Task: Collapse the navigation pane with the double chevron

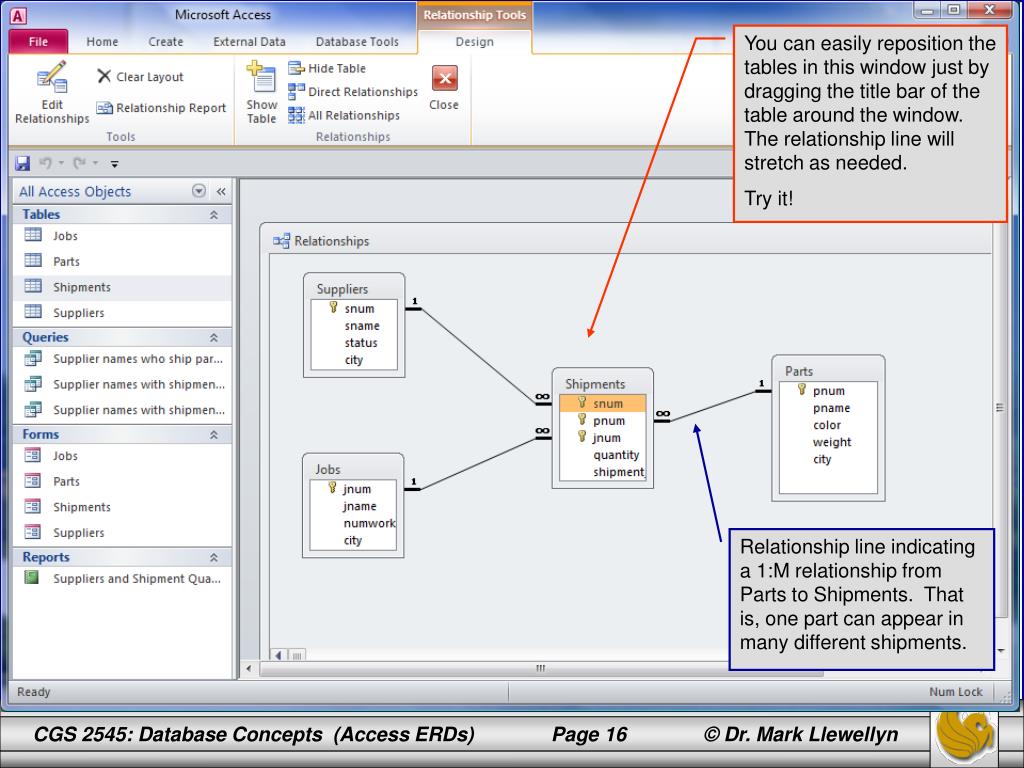Action: point(221,191)
